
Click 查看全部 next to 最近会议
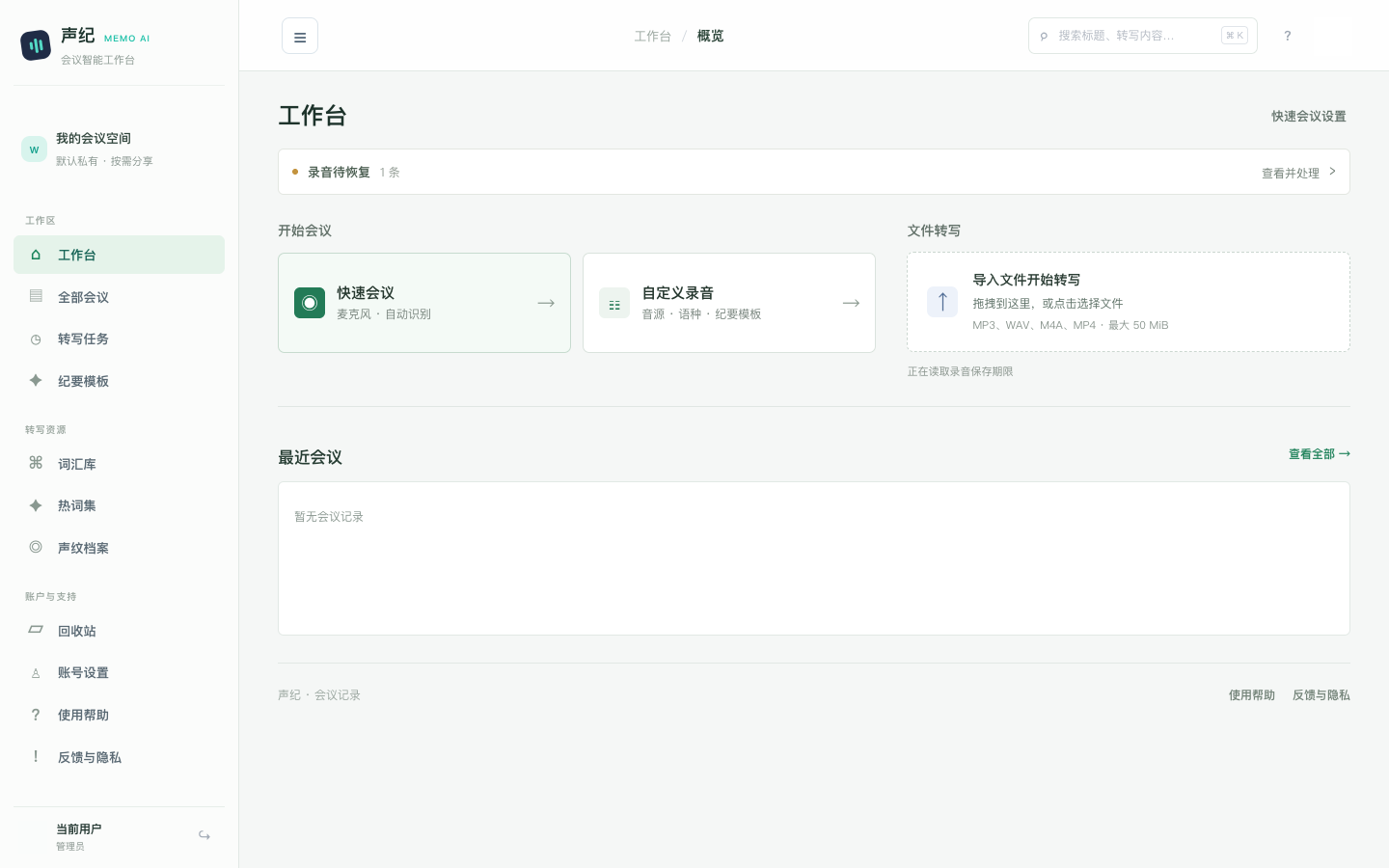[1320, 453]
